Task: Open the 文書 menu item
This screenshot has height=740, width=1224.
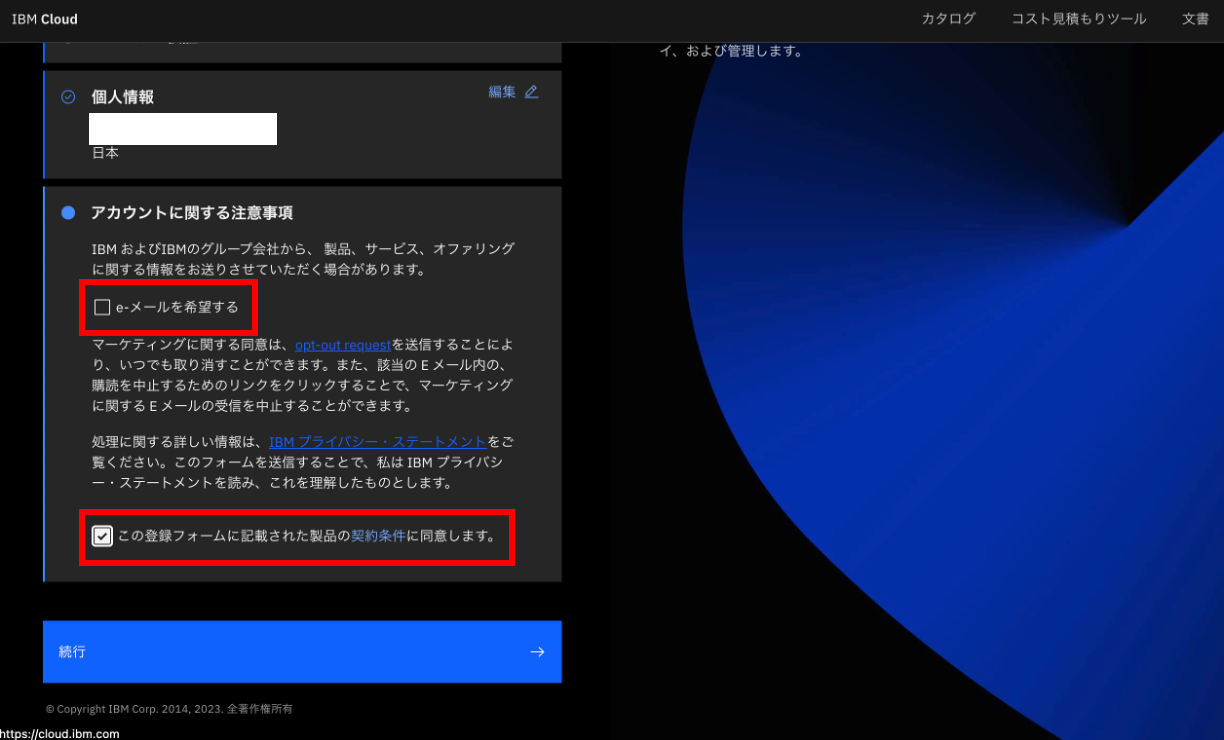Action: pos(1195,19)
